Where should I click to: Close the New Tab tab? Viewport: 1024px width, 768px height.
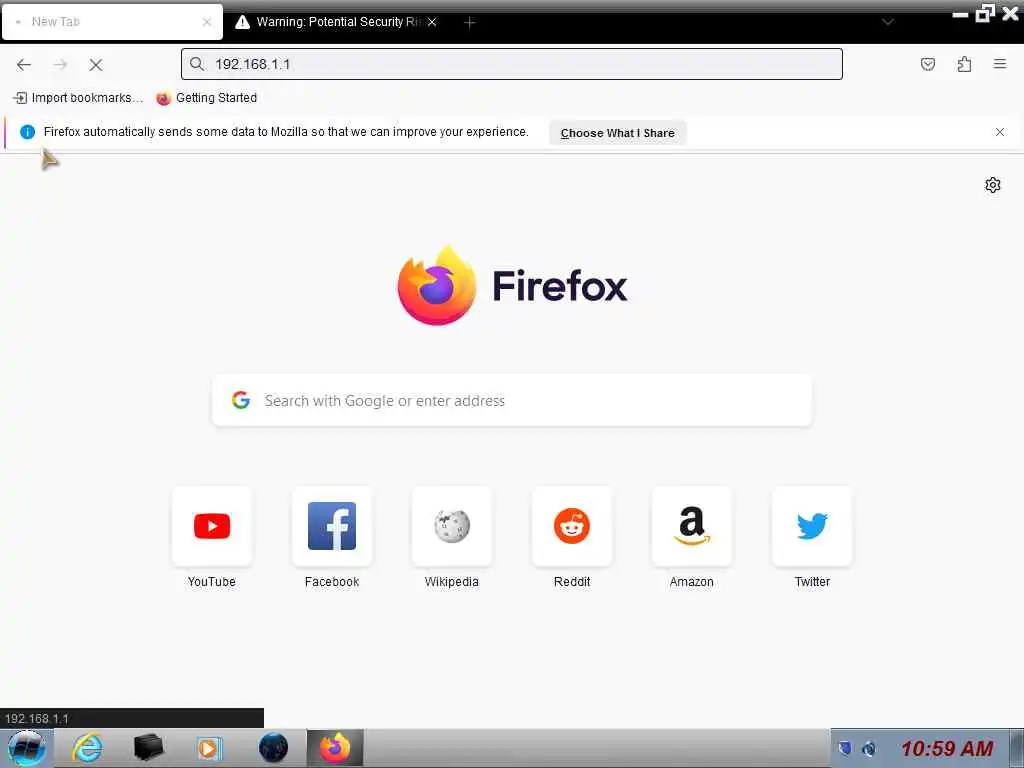(x=207, y=22)
